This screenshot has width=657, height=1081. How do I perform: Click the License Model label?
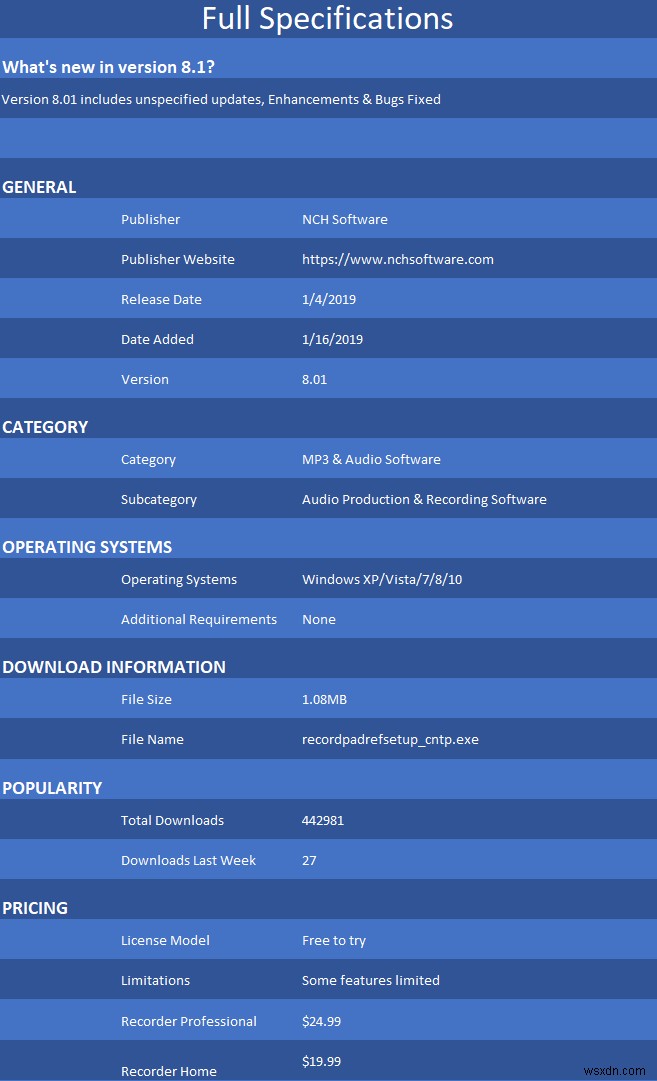165,940
